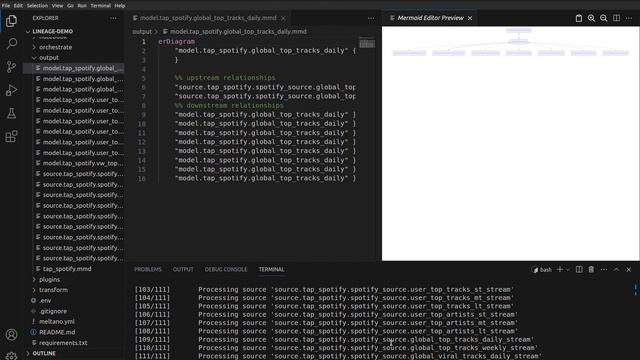Close the global_top_tracks_daily.mmd editor tab

tap(283, 18)
